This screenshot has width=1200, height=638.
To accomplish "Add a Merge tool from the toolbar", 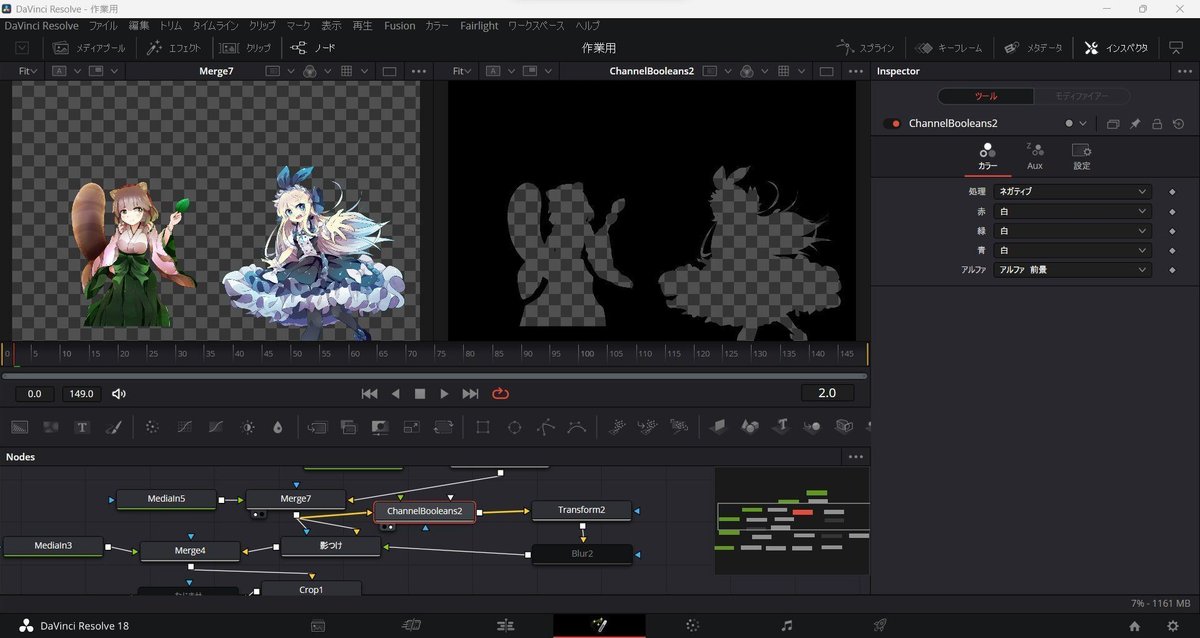I will (318, 427).
